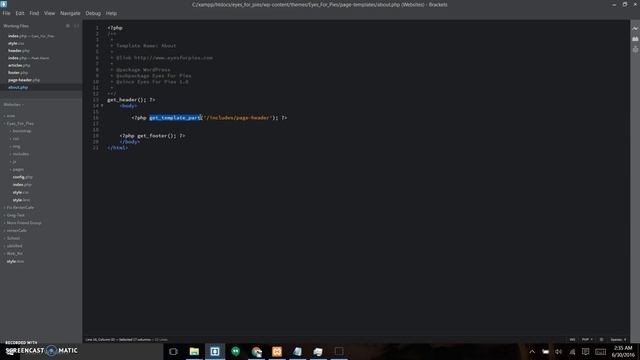Select articles.php in Working Files
The height and width of the screenshot is (360, 640).
click(x=19, y=65)
